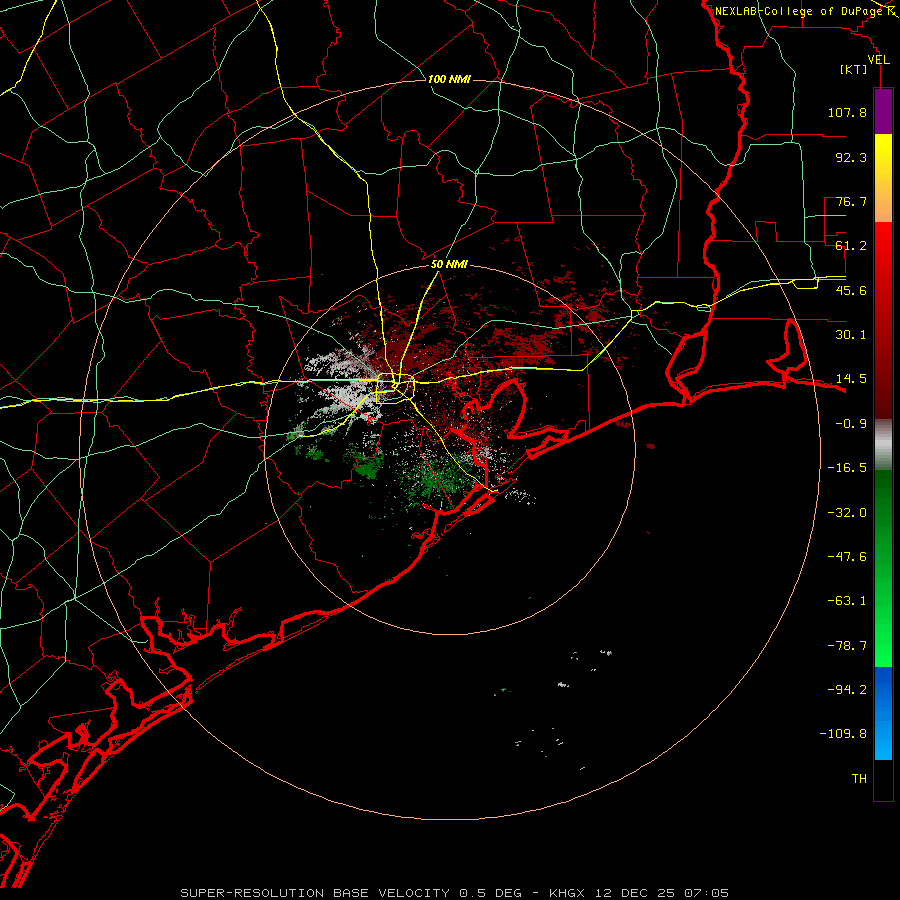Click the -94.2 value on velocity scale
The height and width of the screenshot is (900, 900).
pyautogui.click(x=847, y=690)
